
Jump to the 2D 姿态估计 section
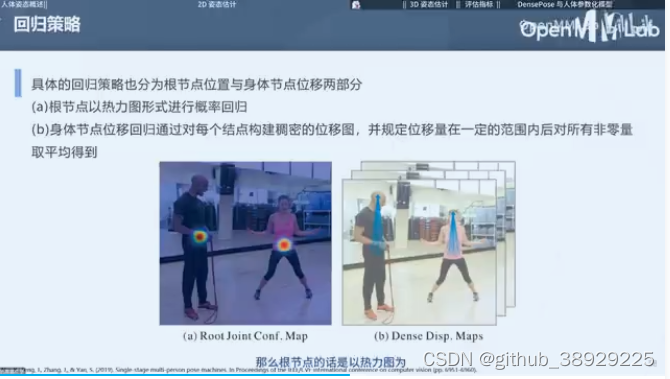click(217, 4)
